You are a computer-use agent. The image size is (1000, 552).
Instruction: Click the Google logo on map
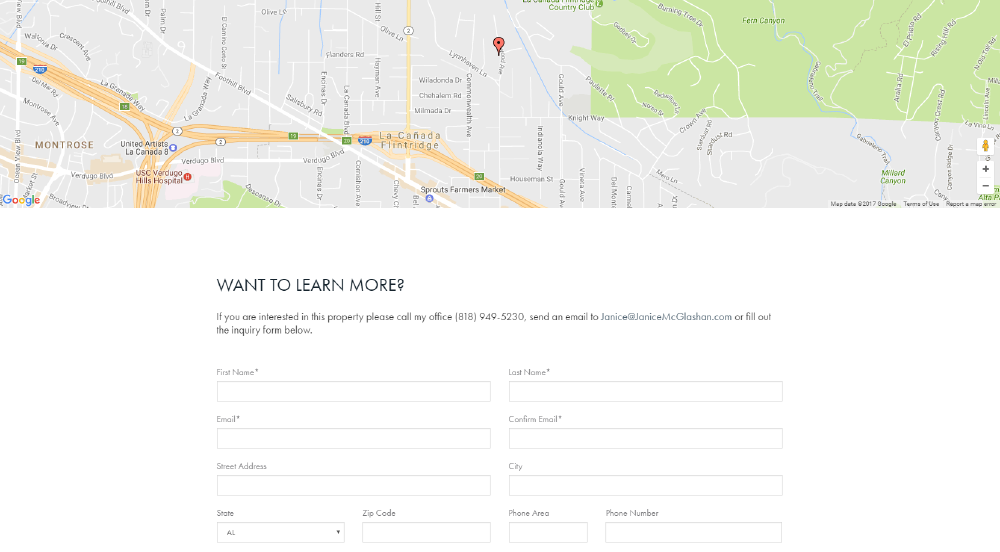tap(20, 200)
